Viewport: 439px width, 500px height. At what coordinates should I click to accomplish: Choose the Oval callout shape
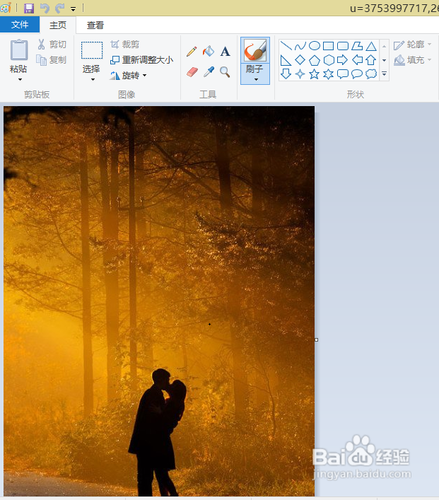coord(357,74)
